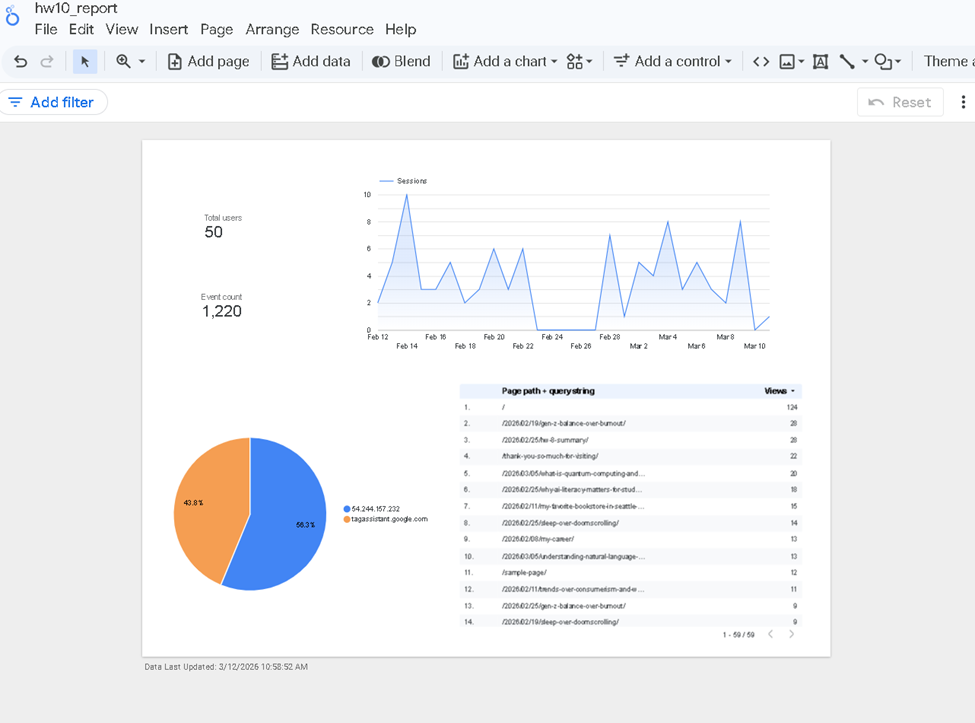Viewport: 975px width, 723px height.
Task: Click the URL embed code icon
Action: pos(761,62)
